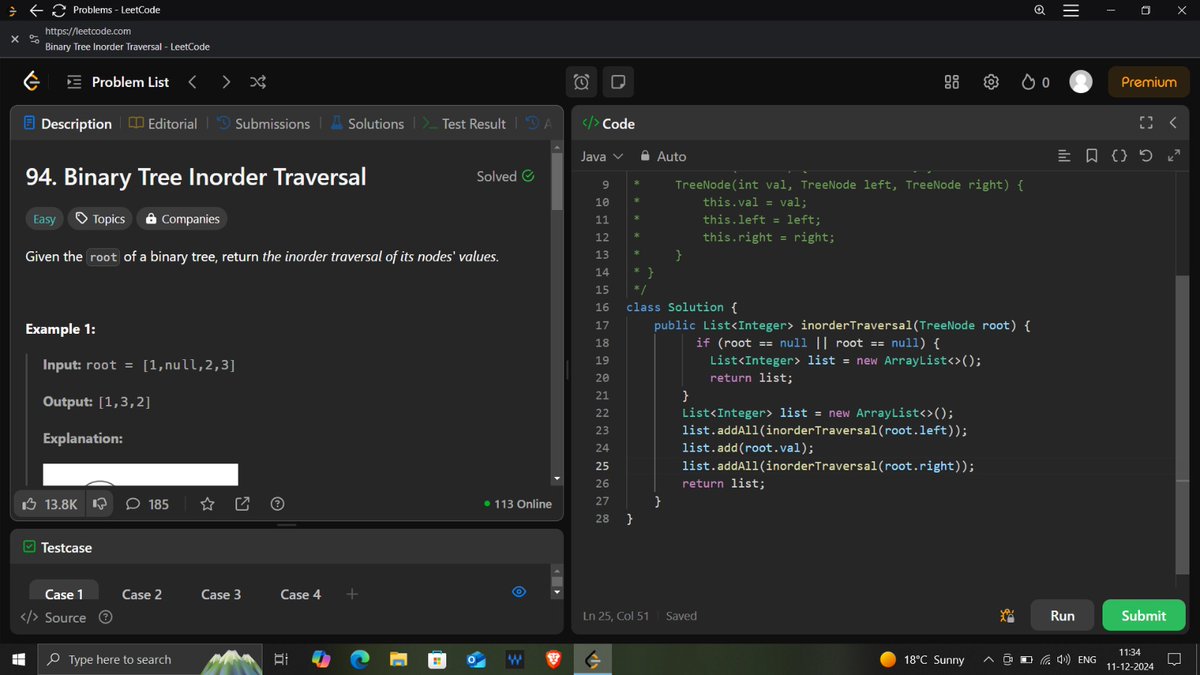Click the streak flame counter
Image resolution: width=1200 pixels, height=675 pixels.
[x=1035, y=82]
